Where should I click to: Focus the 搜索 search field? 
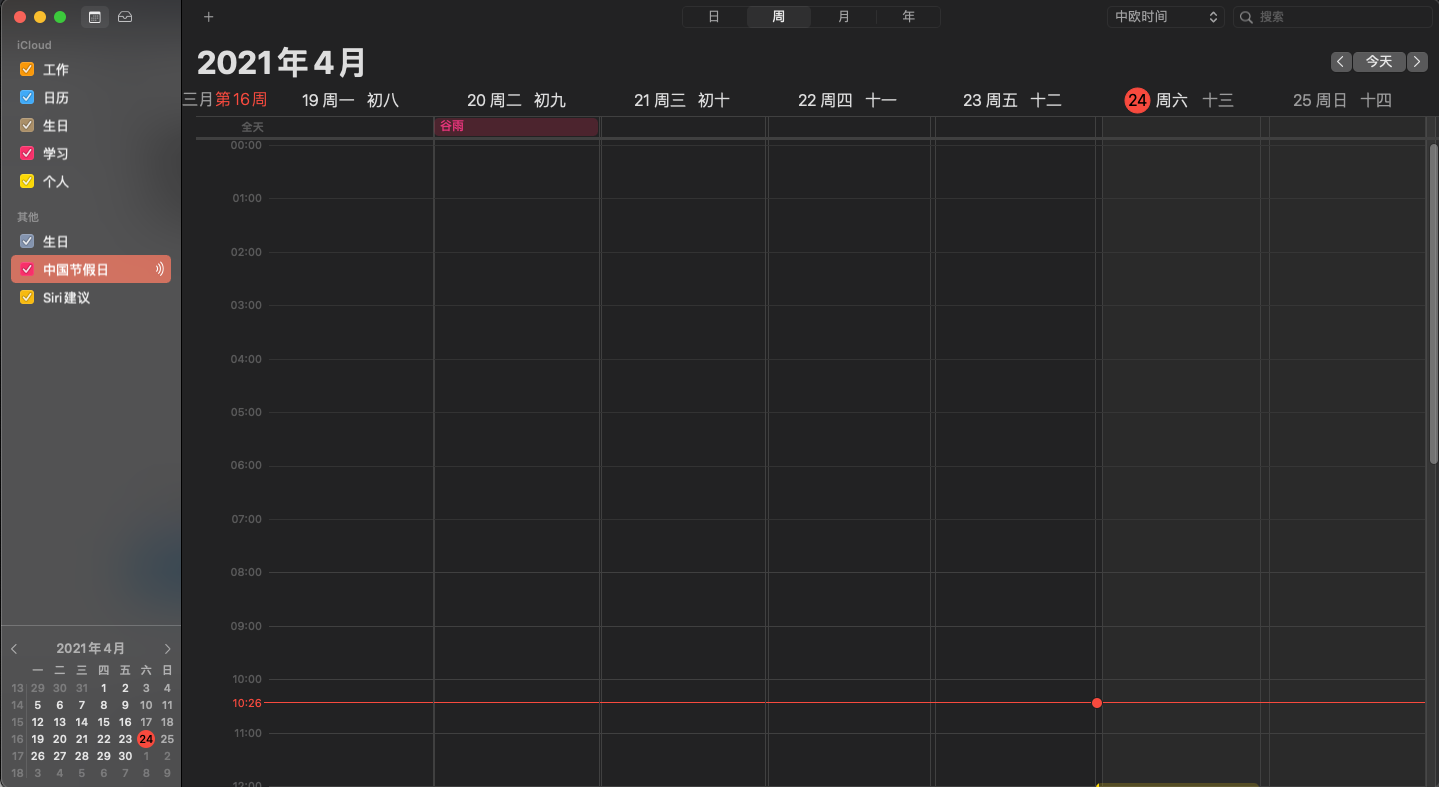pos(1332,17)
